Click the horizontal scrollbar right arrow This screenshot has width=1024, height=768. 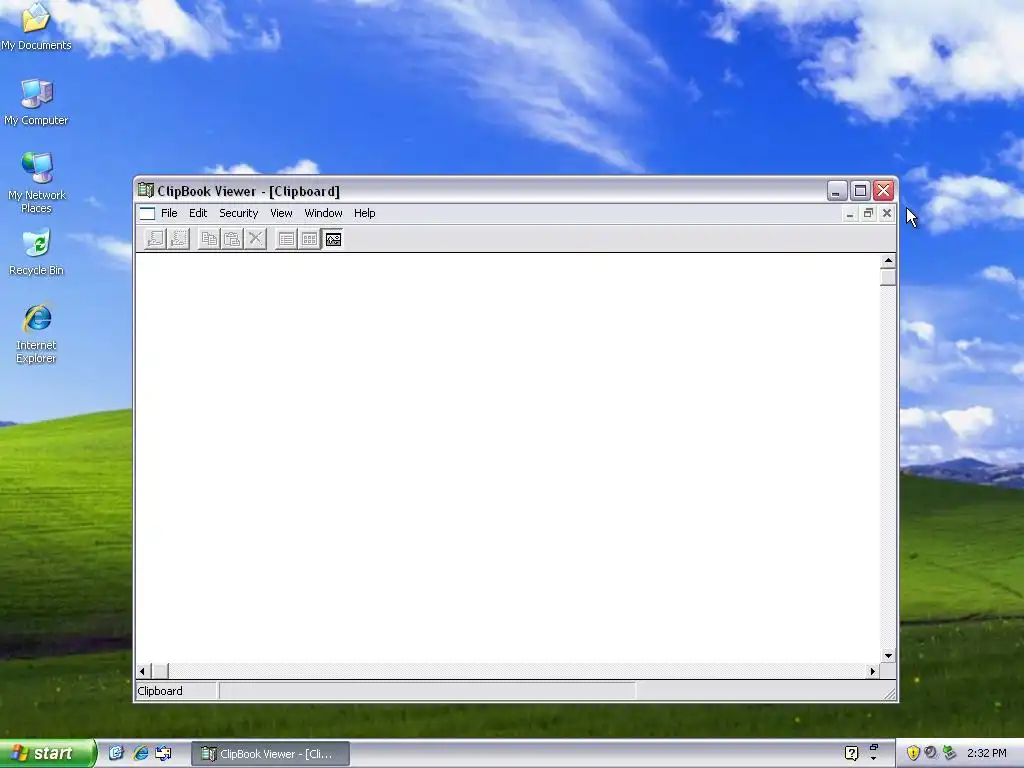tap(872, 671)
